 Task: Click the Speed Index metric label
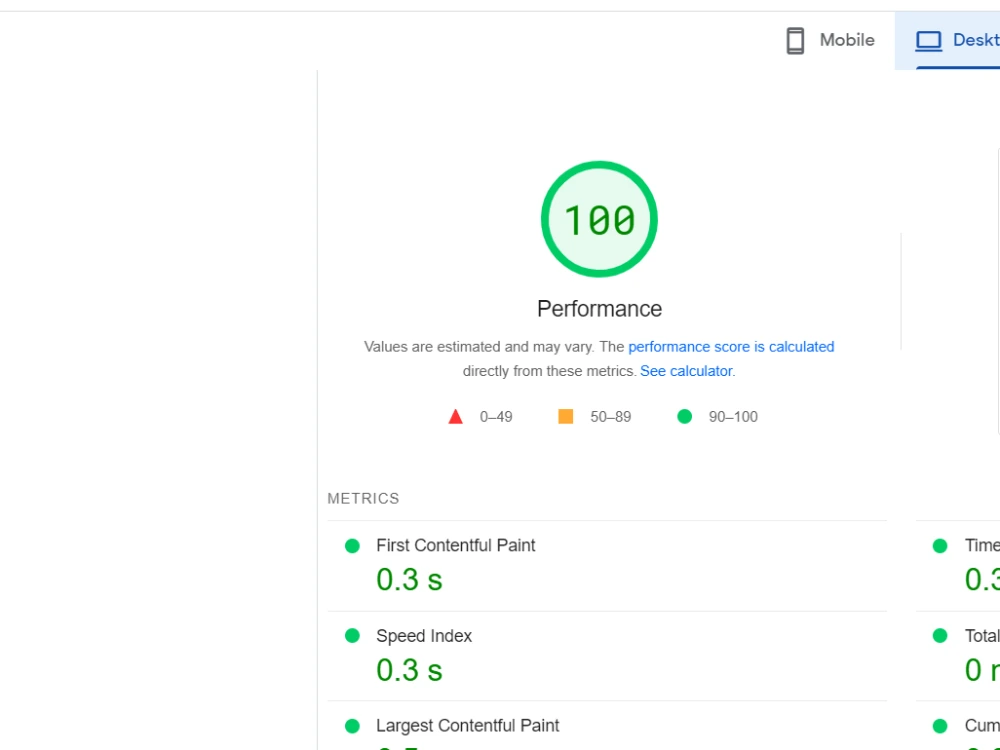tap(423, 636)
